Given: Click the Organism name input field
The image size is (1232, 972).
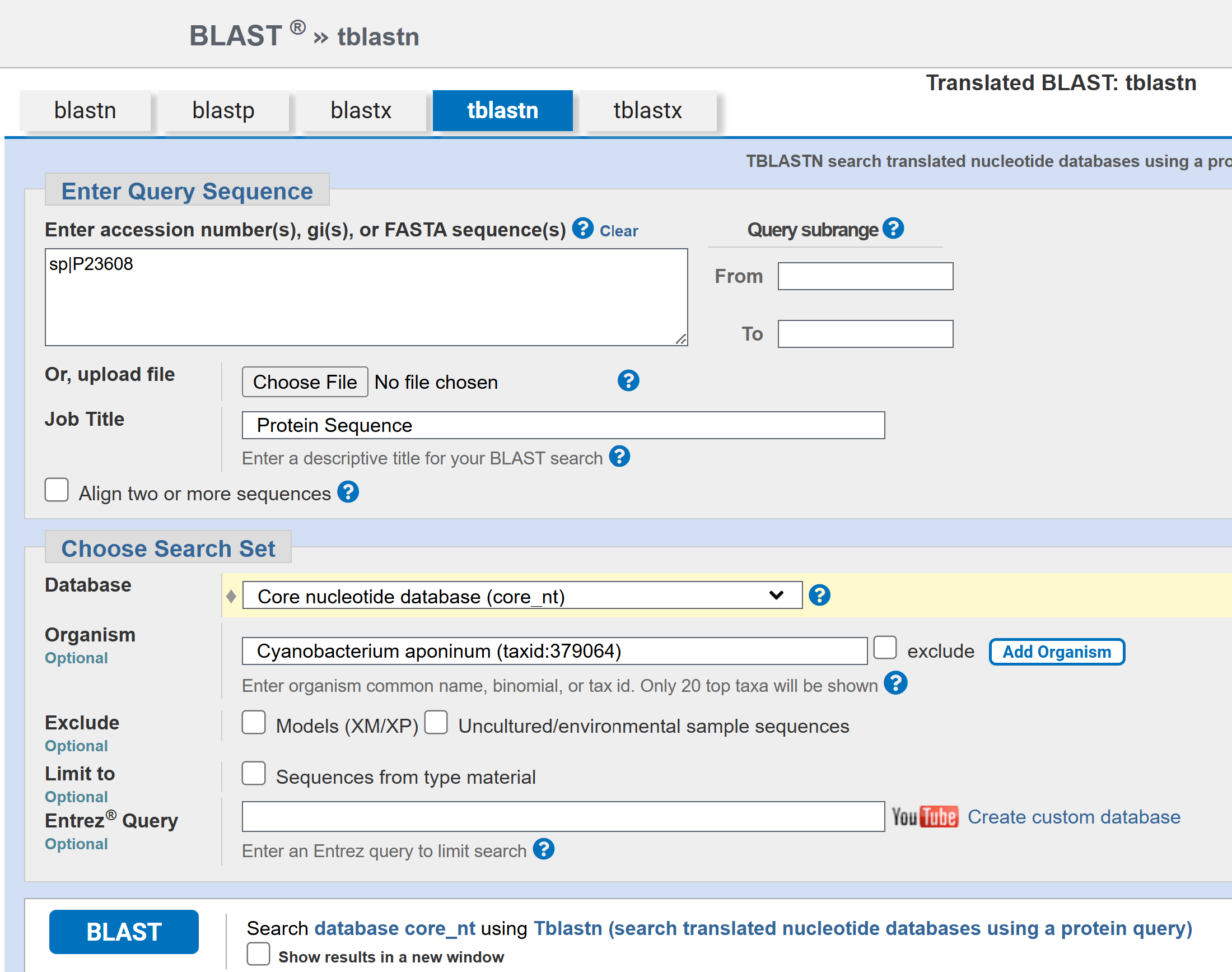Looking at the screenshot, I should point(554,650).
